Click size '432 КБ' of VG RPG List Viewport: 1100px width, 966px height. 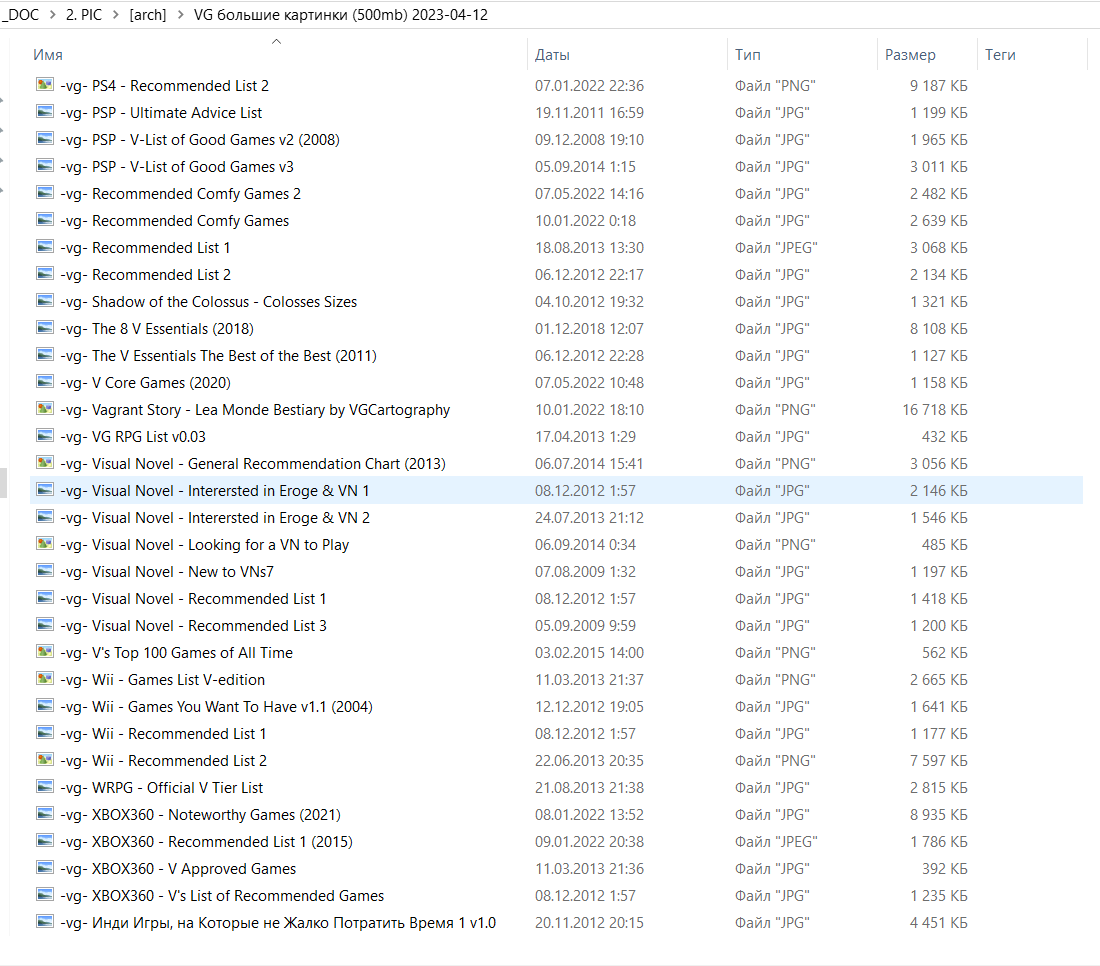coord(944,436)
